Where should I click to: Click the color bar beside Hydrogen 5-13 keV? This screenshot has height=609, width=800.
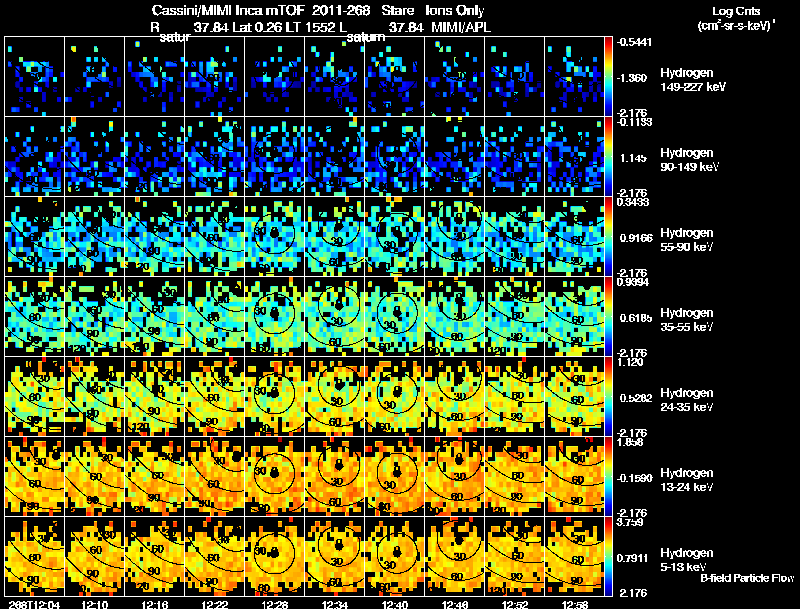[x=608, y=556]
